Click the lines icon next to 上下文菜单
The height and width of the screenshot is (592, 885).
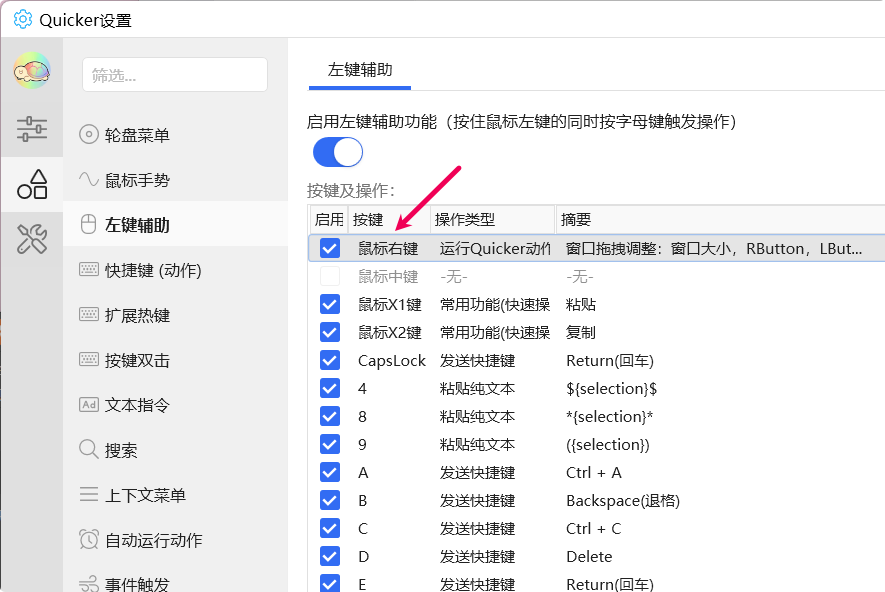(89, 494)
